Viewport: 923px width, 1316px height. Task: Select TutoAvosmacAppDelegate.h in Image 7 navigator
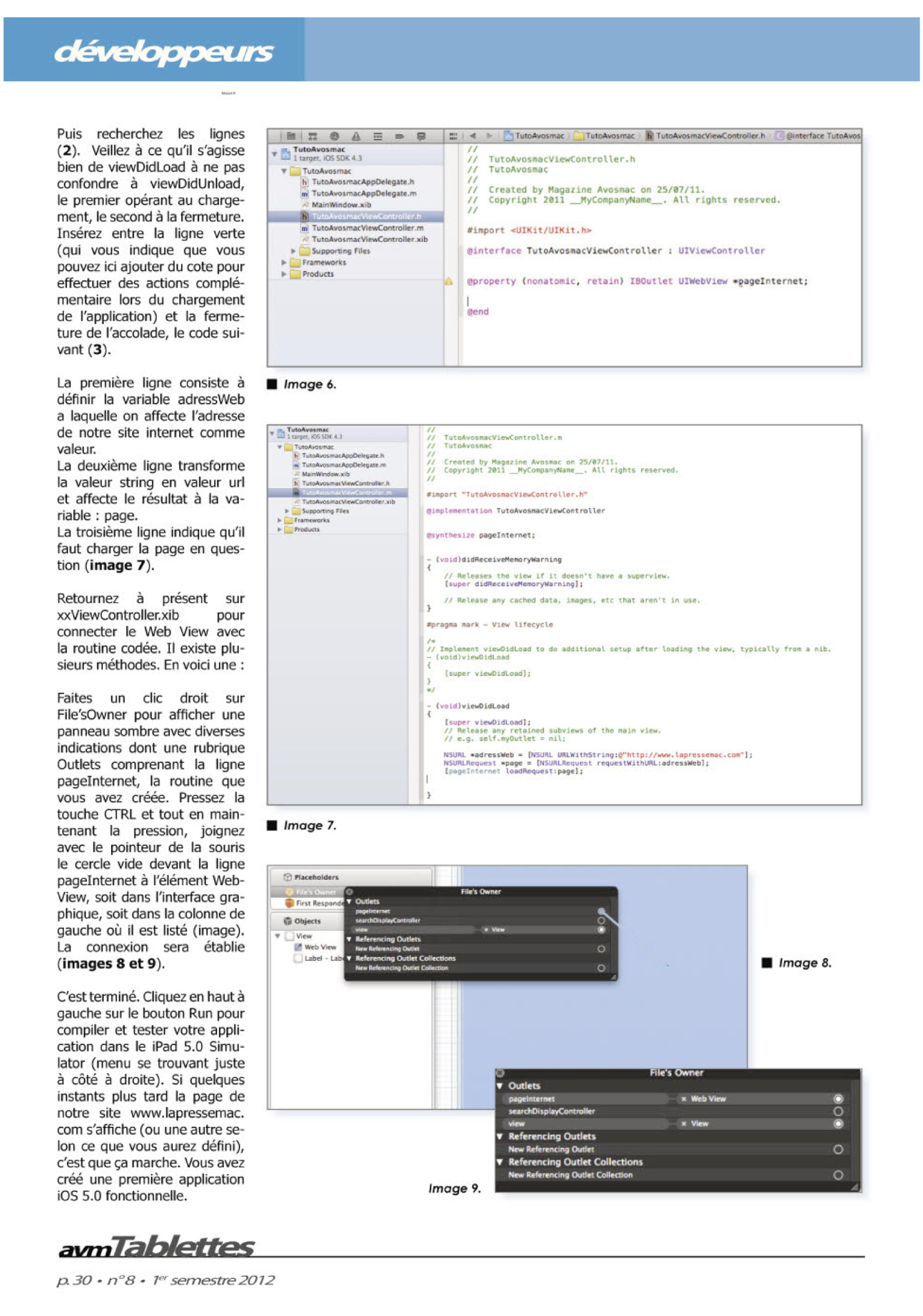(x=339, y=455)
